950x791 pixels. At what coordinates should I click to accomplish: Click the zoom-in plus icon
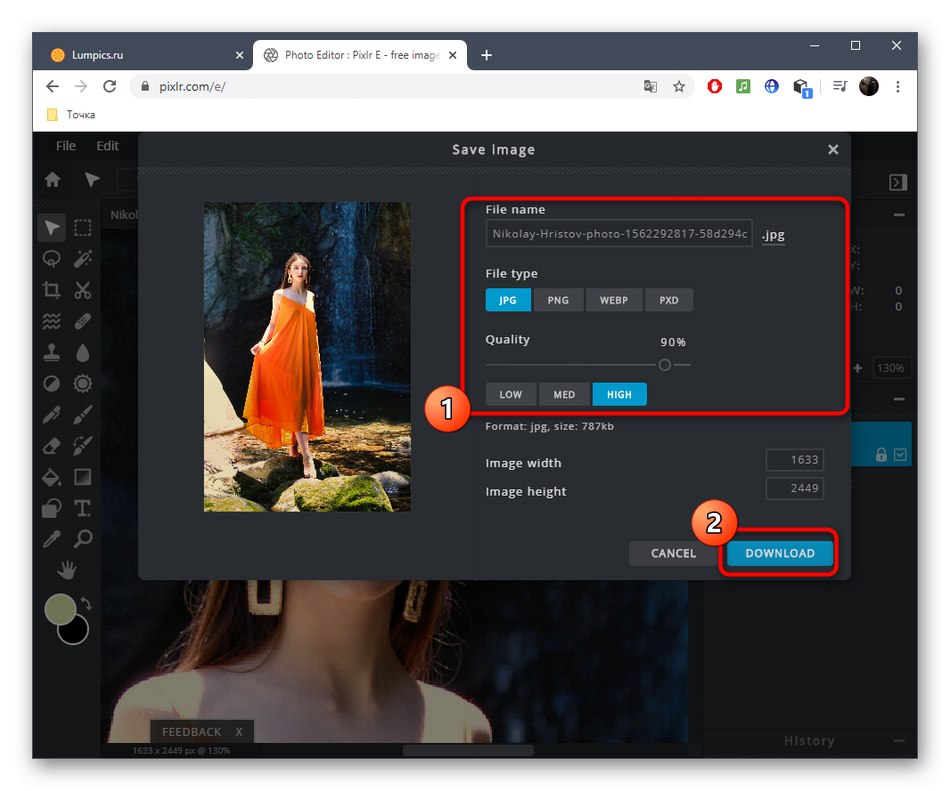[x=857, y=368]
